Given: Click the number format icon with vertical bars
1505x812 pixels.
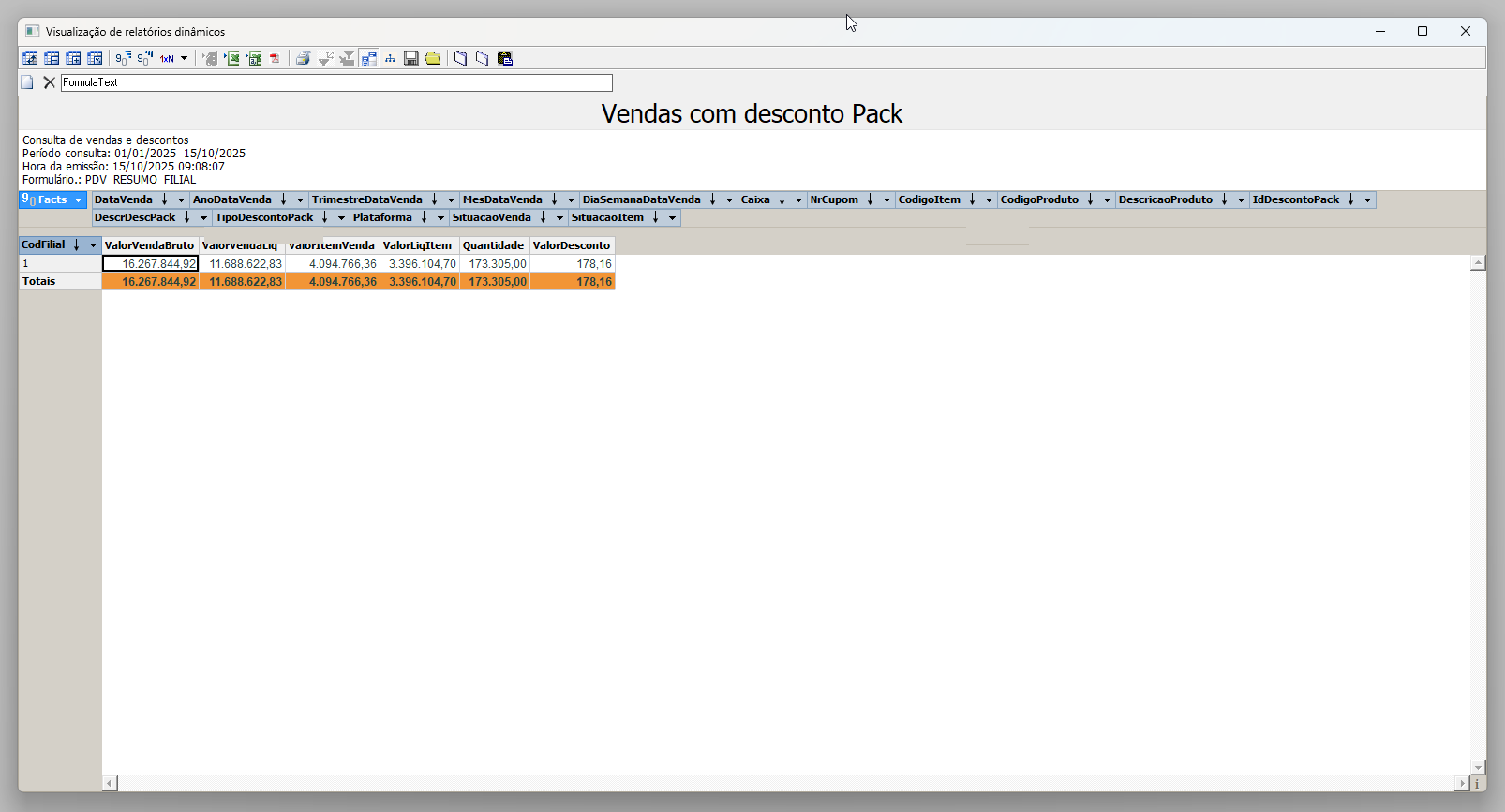Looking at the screenshot, I should pos(145,58).
